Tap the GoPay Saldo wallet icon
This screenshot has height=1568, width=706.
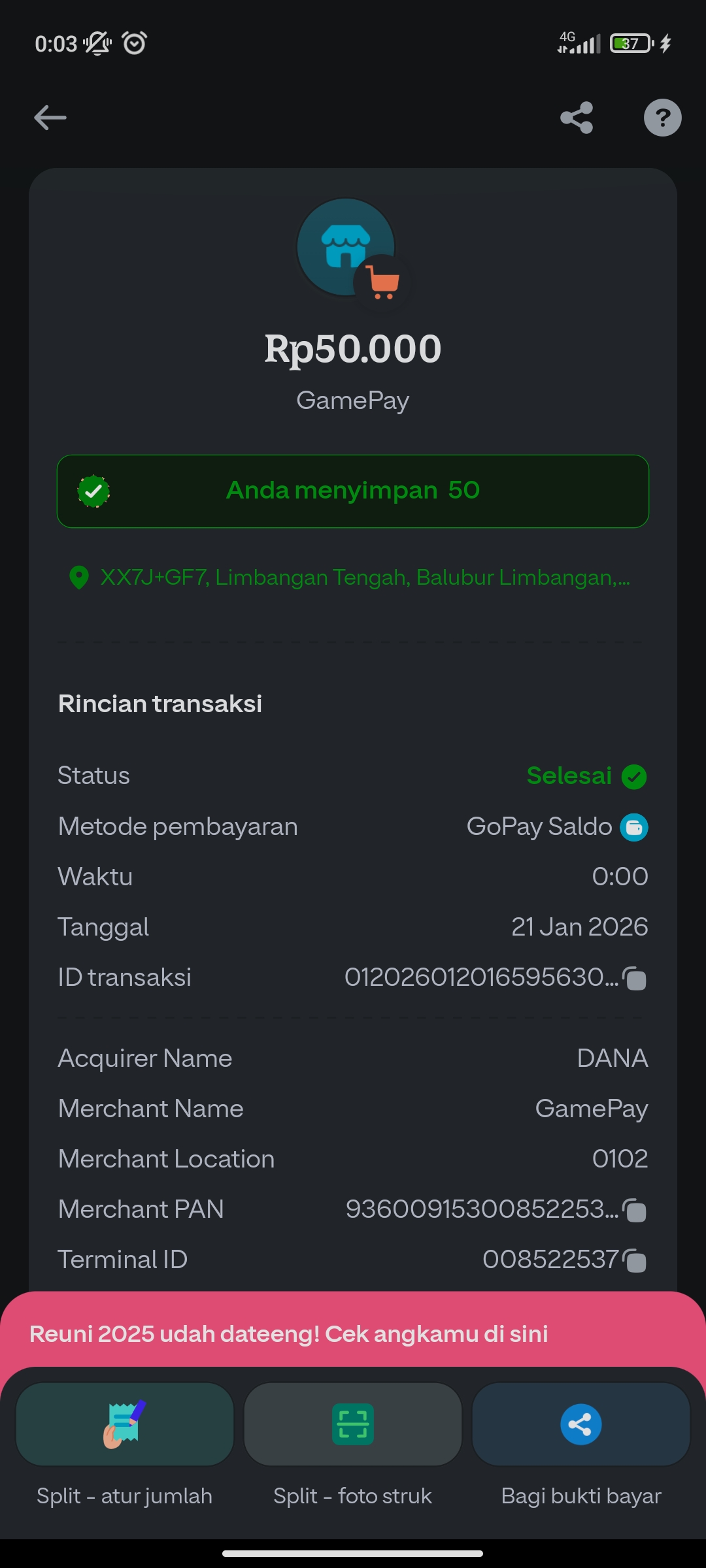(x=633, y=827)
